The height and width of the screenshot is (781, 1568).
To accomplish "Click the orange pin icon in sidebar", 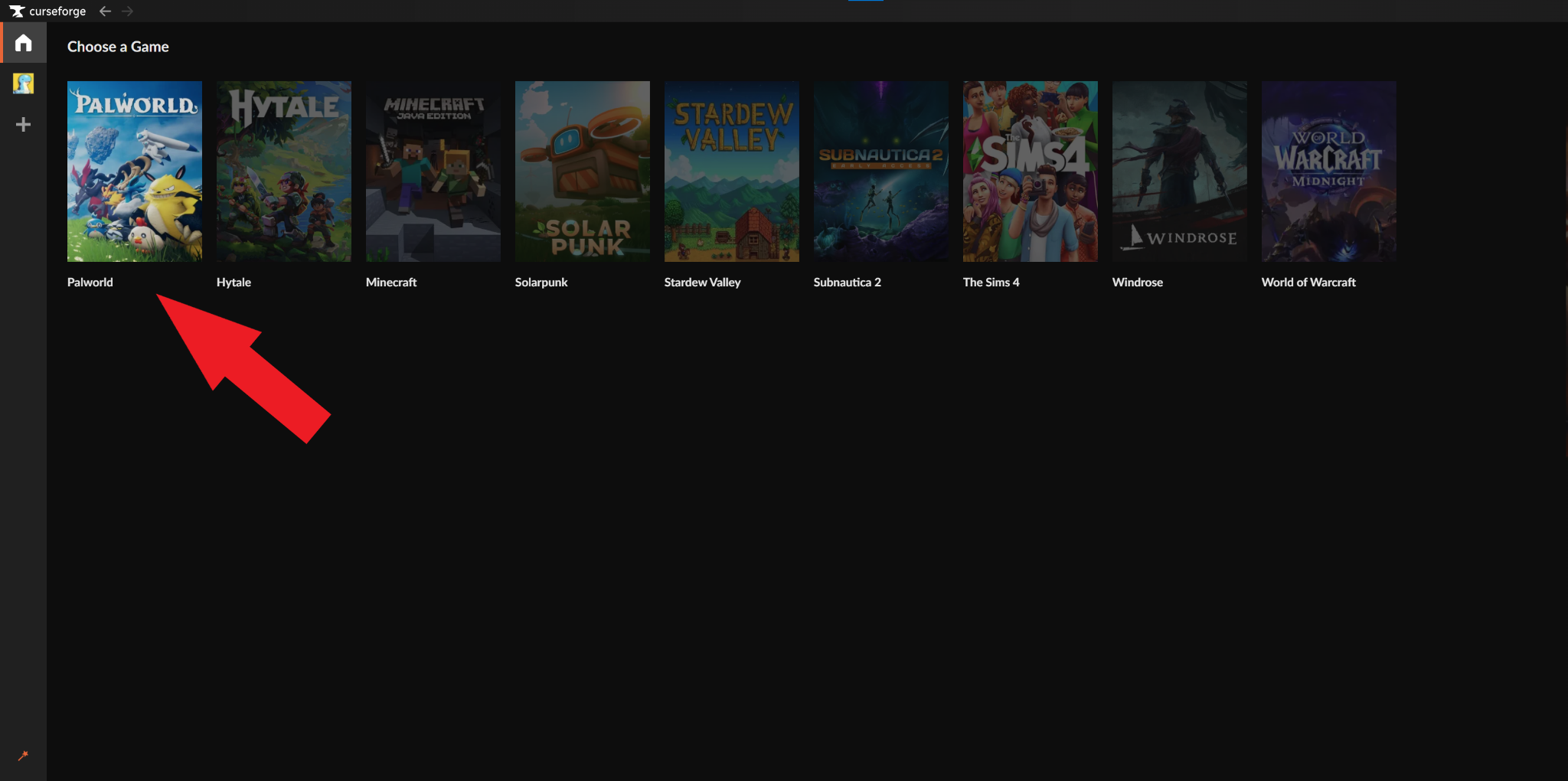I will [23, 756].
